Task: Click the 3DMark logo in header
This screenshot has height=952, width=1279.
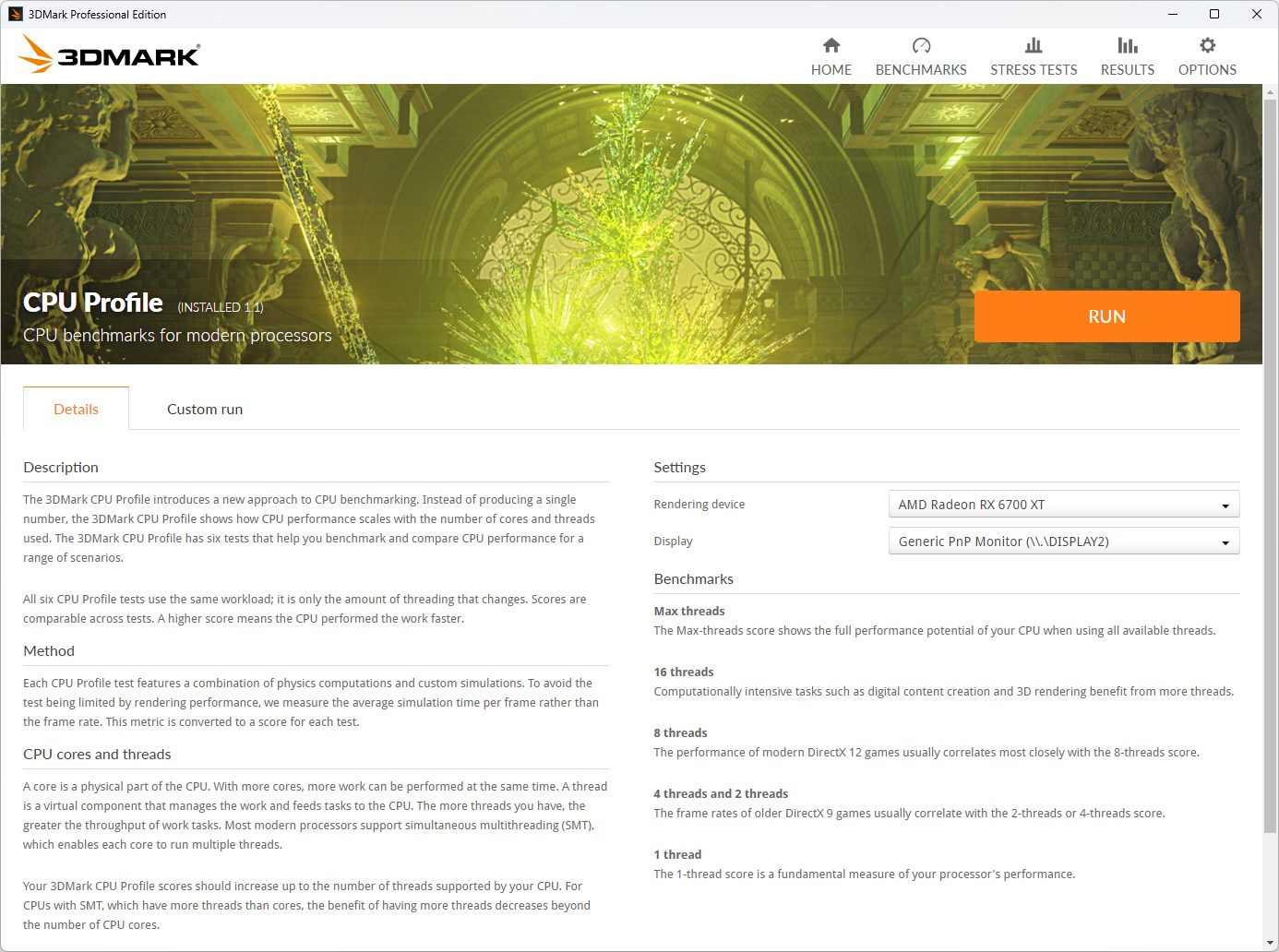Action: [x=109, y=55]
